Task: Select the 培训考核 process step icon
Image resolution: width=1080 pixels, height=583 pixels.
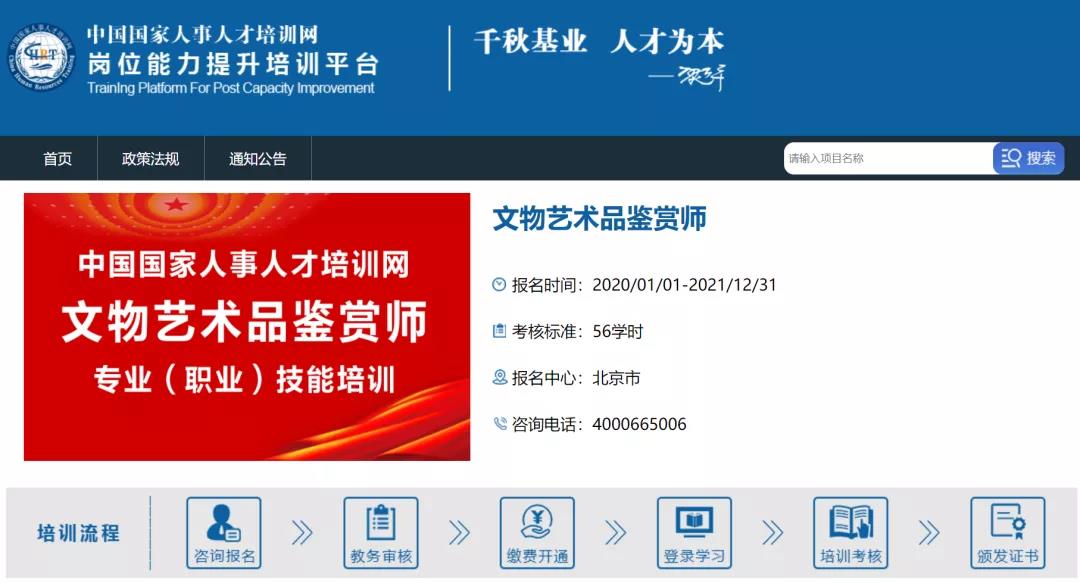Action: click(x=851, y=533)
